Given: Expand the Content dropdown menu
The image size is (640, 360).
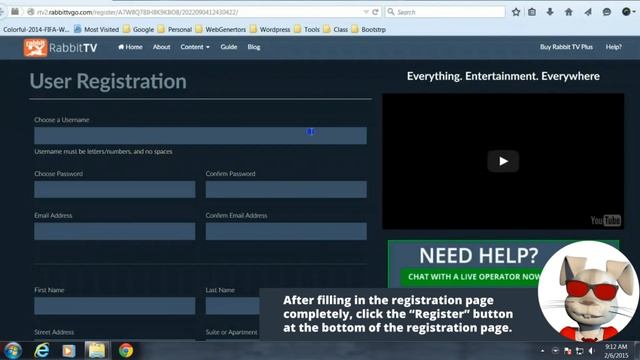Looking at the screenshot, I should click(195, 47).
